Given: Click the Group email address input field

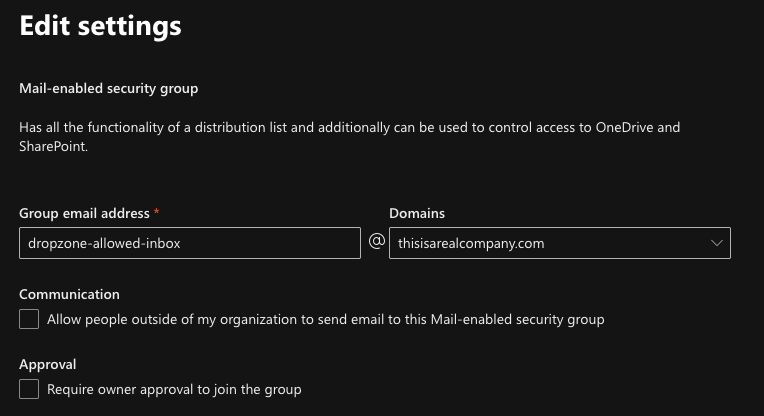Looking at the screenshot, I should tap(190, 243).
